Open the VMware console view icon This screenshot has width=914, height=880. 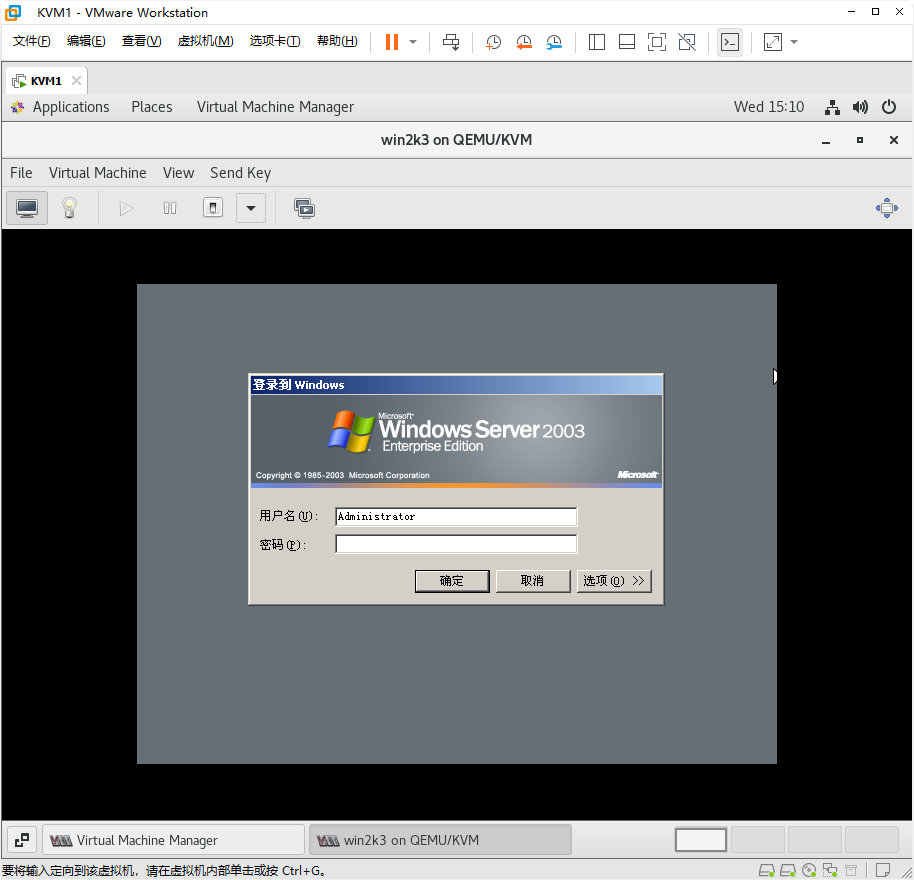(x=730, y=42)
